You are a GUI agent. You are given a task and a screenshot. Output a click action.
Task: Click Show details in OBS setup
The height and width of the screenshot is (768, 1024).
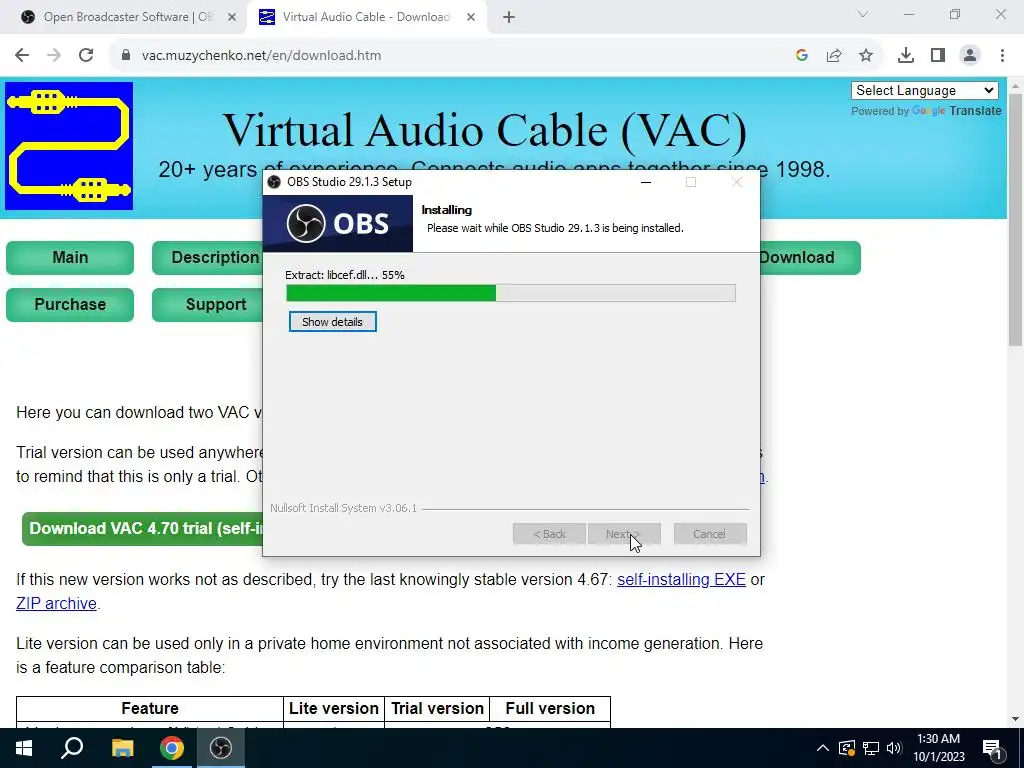point(332,322)
